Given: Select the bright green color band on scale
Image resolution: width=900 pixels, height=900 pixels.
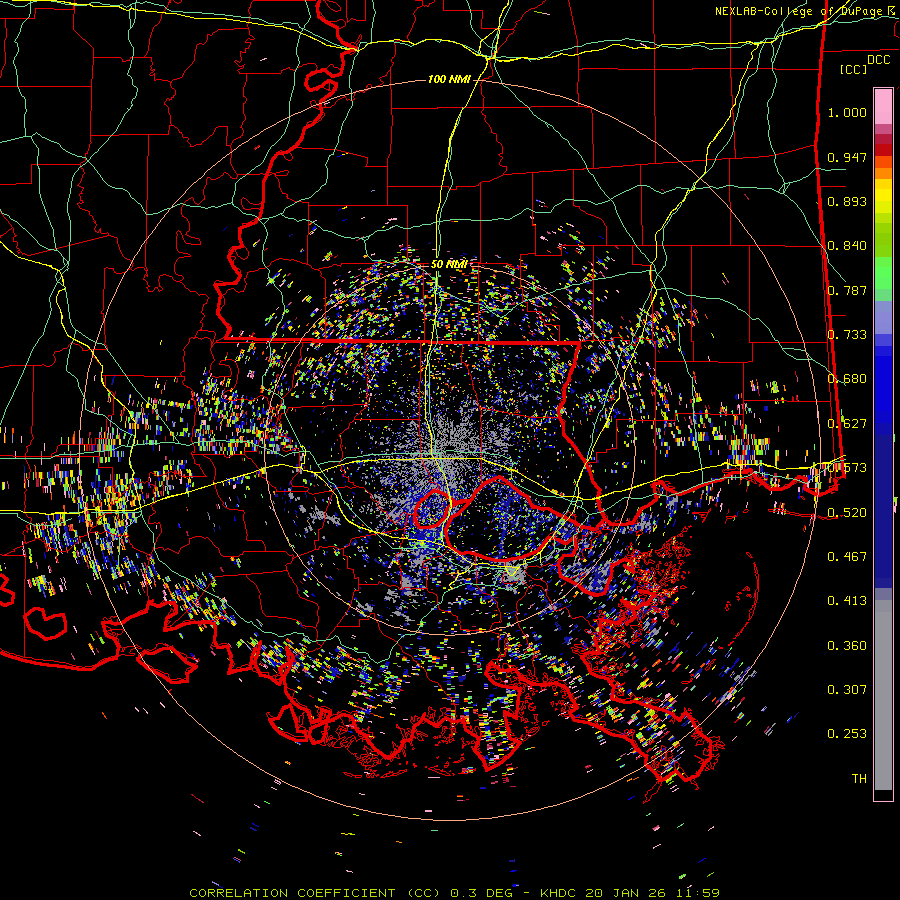Looking at the screenshot, I should point(883,273).
